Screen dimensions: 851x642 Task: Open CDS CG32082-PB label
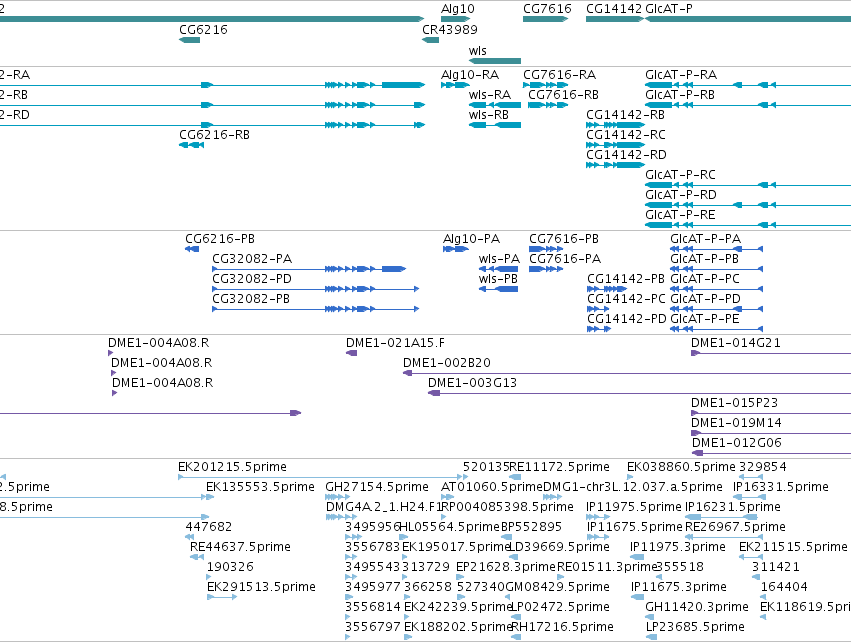click(251, 299)
